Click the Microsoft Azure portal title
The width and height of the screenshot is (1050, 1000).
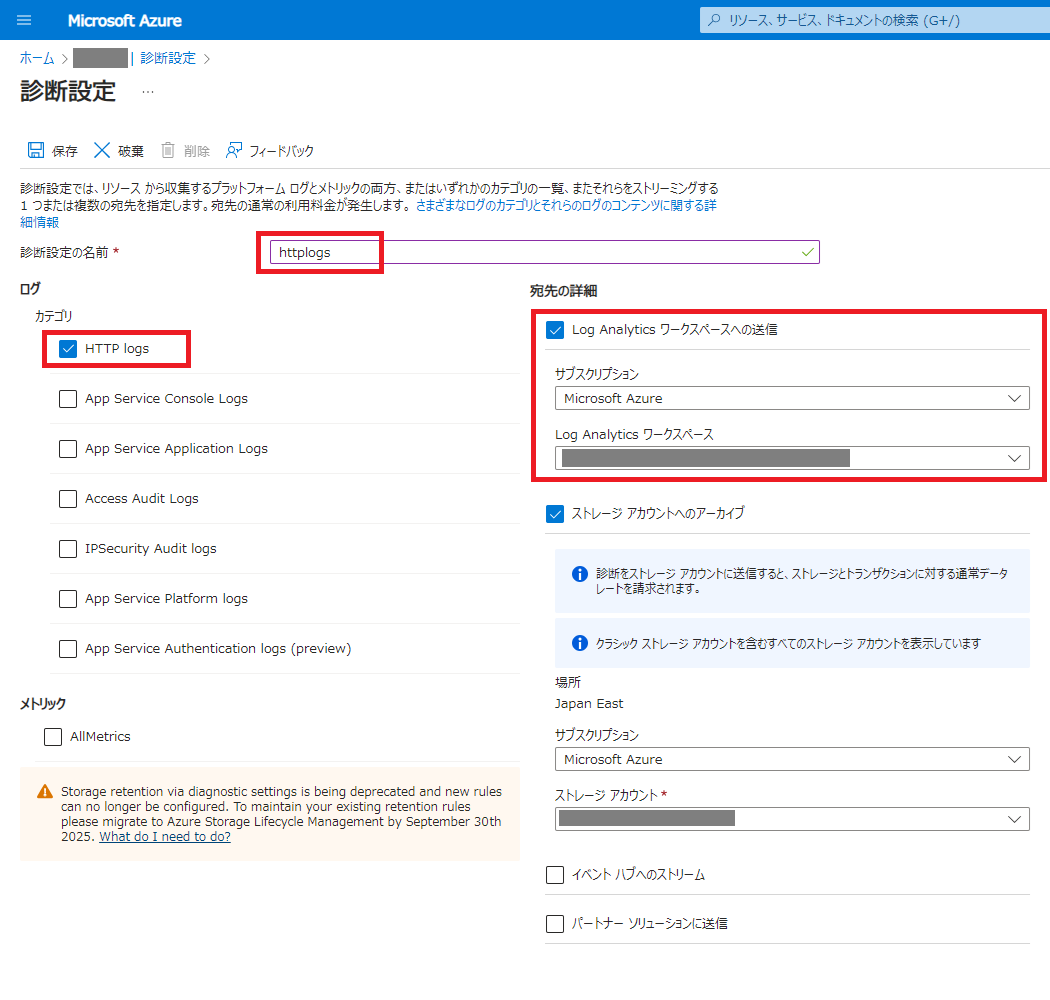[x=125, y=21]
